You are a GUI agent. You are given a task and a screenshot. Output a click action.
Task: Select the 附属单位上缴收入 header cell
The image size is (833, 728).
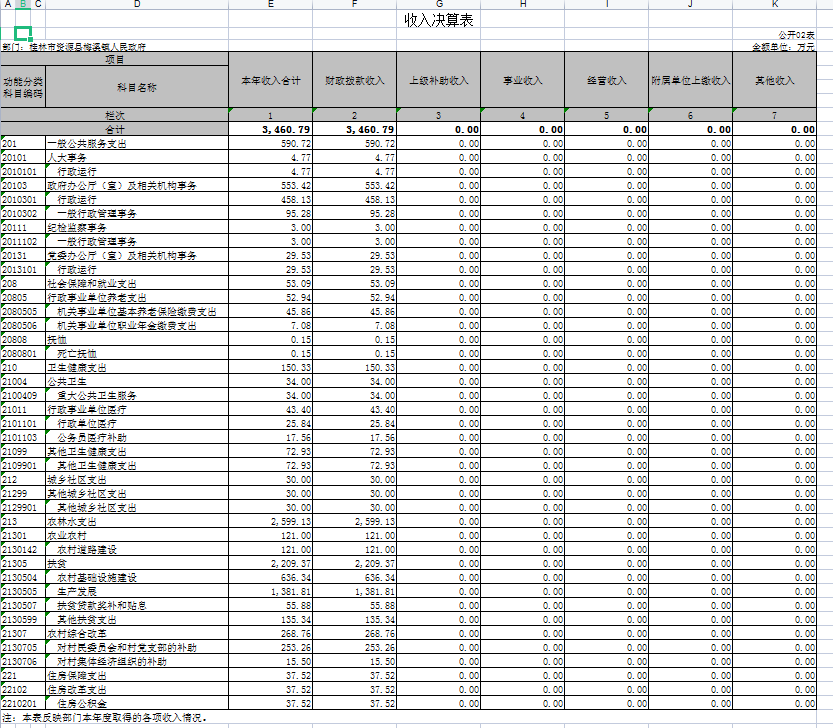[690, 80]
